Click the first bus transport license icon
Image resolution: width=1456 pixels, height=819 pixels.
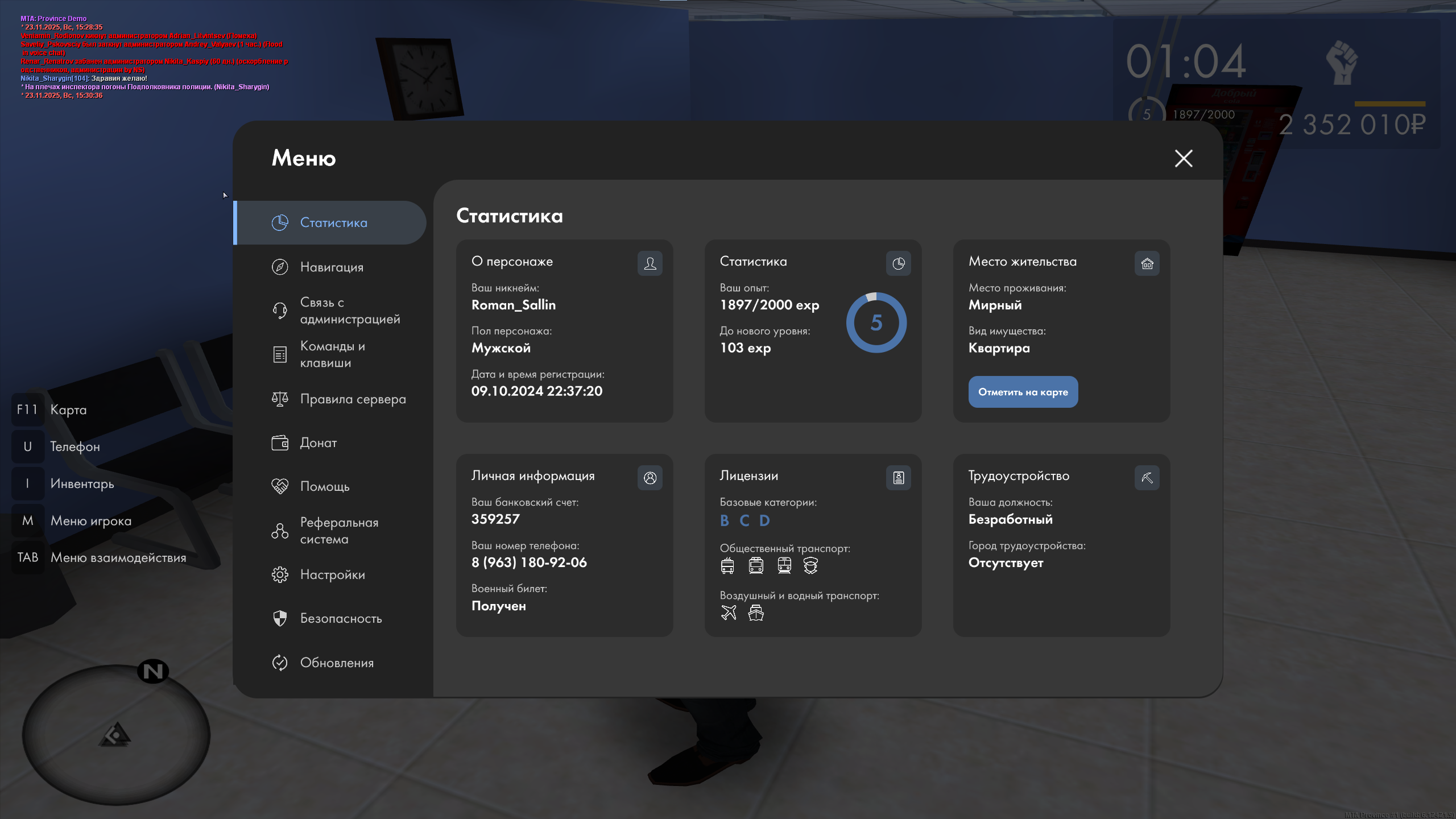click(x=727, y=565)
